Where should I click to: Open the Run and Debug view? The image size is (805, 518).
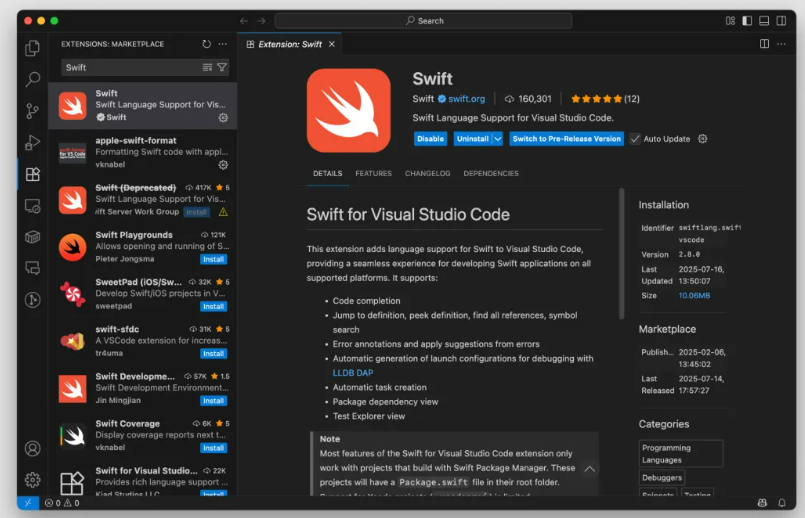coord(32,142)
